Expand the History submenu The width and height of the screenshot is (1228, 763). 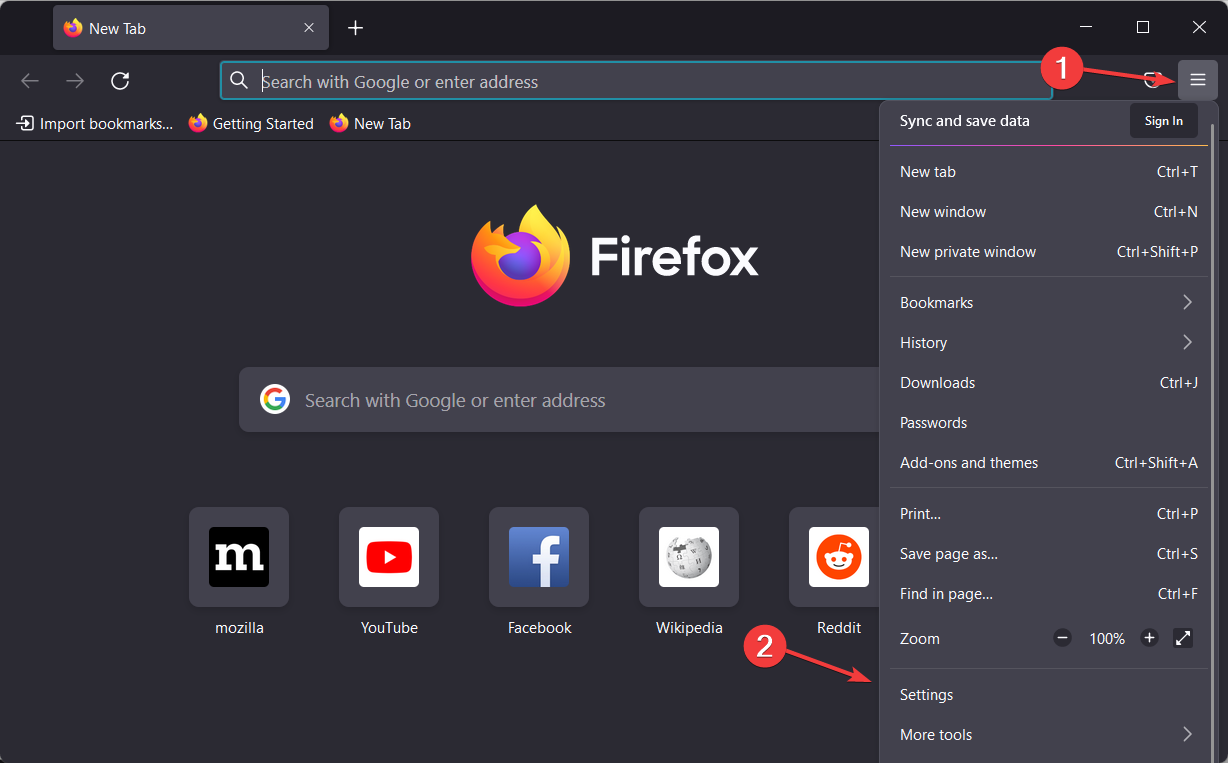tap(1047, 342)
